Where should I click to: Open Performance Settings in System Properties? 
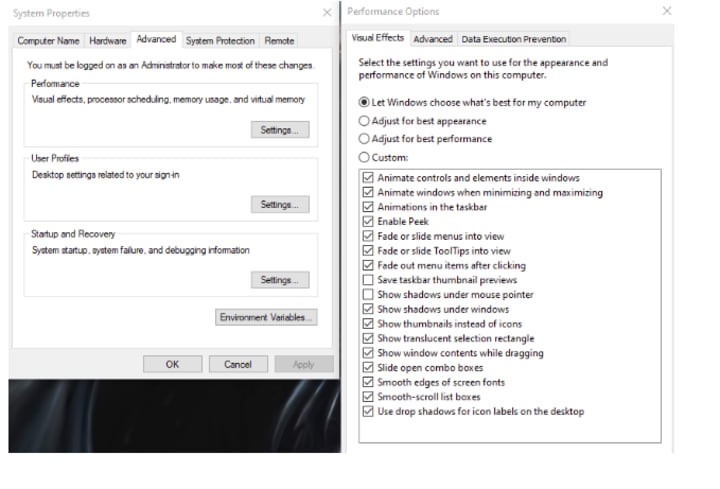pos(280,130)
